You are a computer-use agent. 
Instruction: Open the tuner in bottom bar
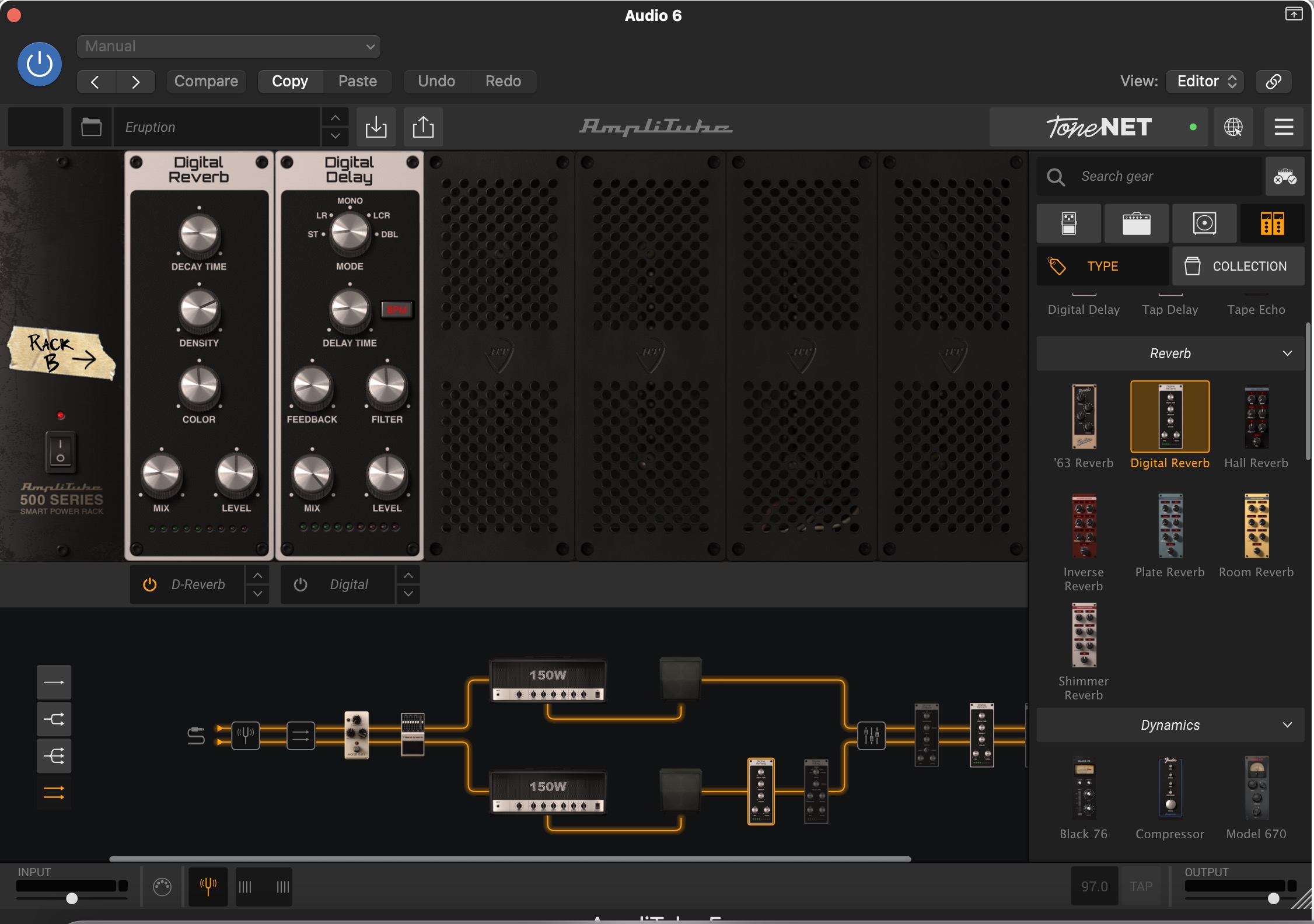(208, 887)
